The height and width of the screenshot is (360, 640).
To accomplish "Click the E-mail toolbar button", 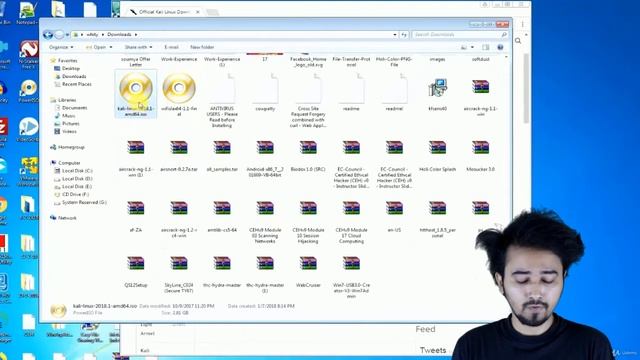I will 171,47.
